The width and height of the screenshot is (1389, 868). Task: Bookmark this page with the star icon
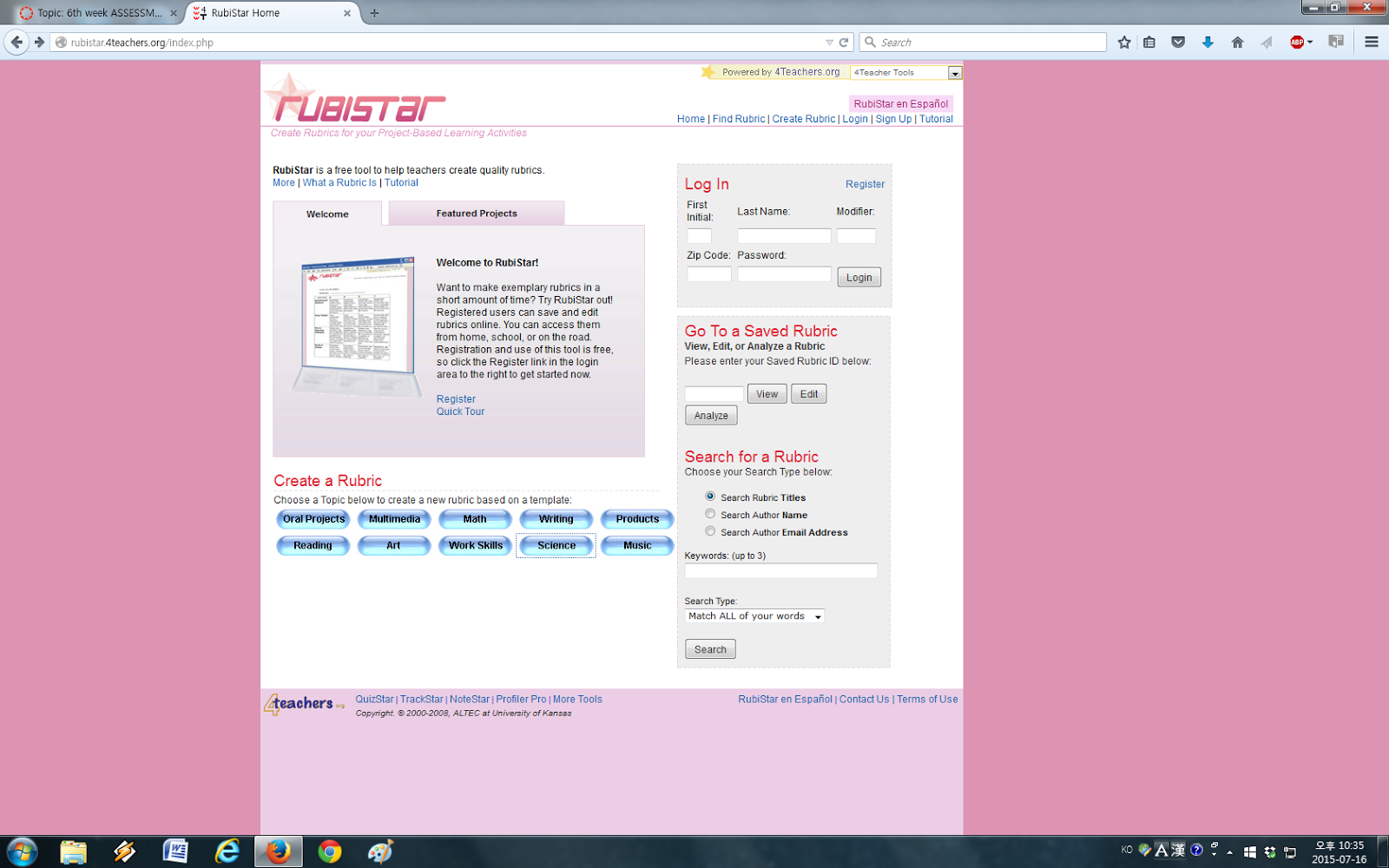(1124, 41)
